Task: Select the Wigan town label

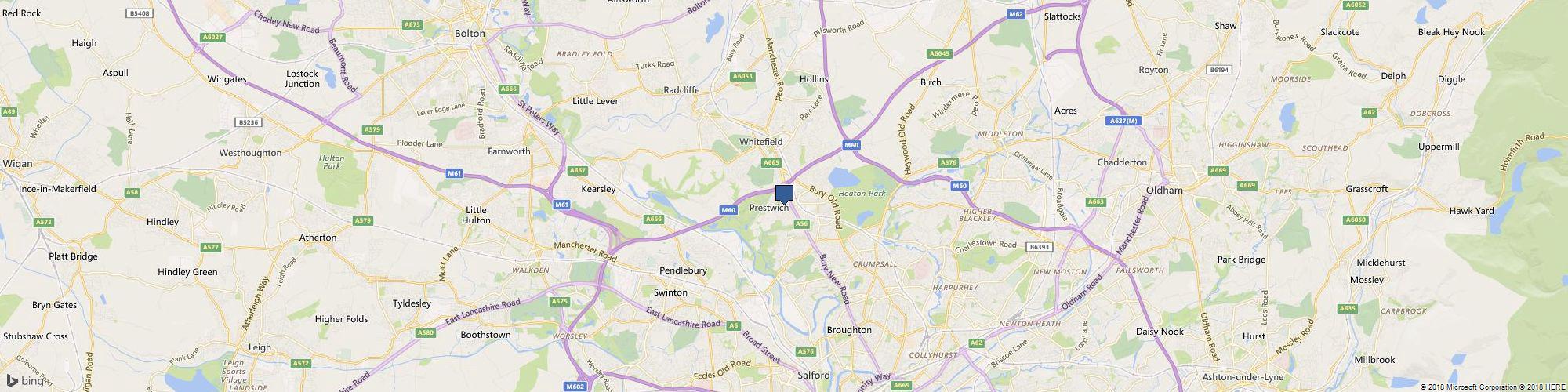Action: 17,164
